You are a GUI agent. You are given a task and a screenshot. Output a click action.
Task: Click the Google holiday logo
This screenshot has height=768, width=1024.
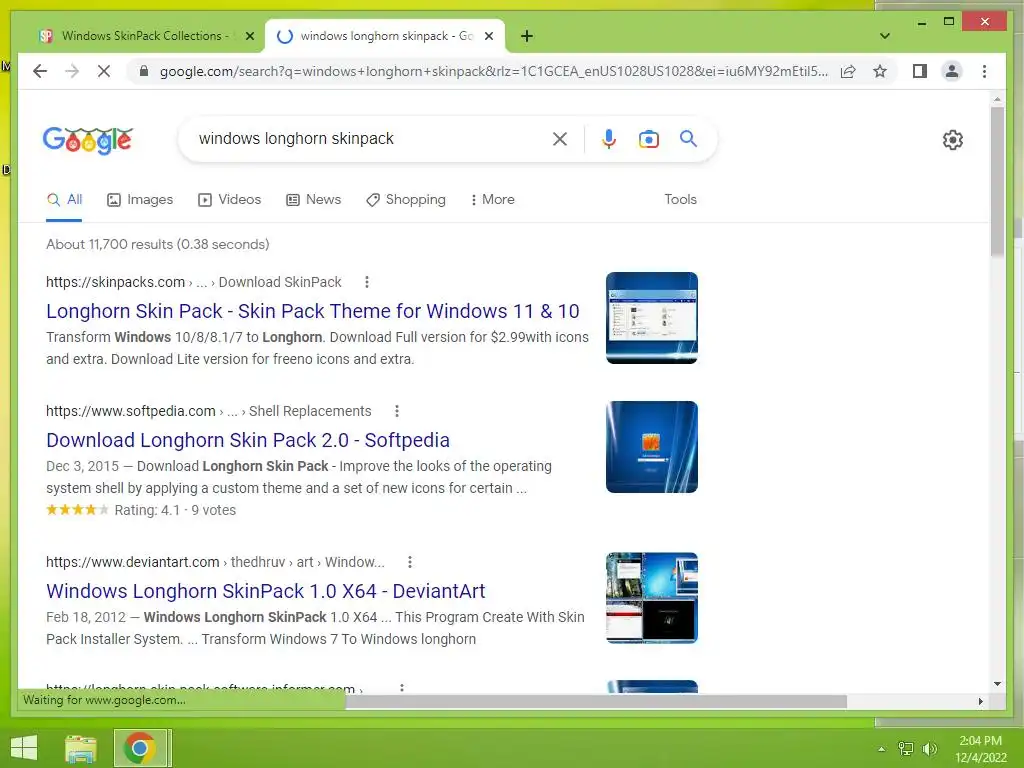[88, 139]
